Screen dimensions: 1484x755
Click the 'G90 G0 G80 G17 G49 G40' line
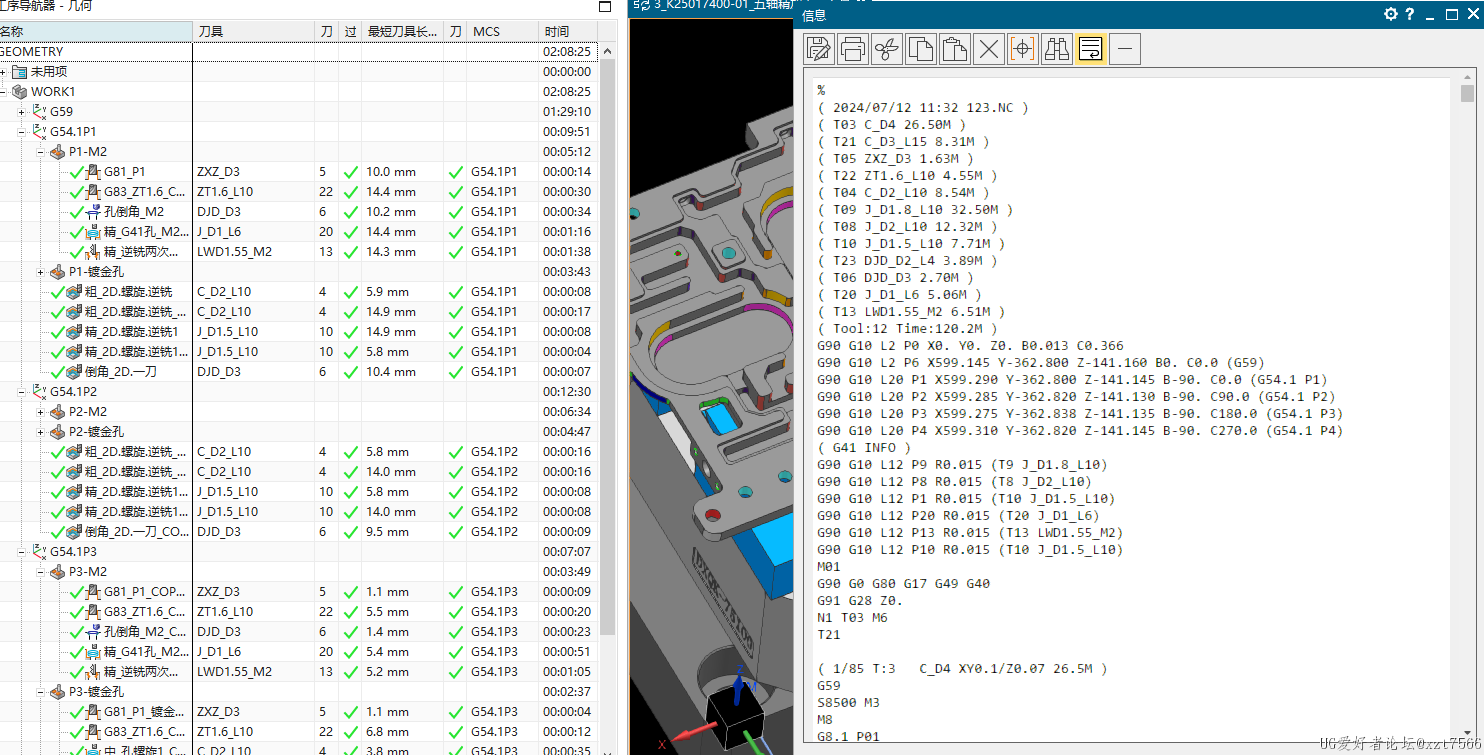(x=903, y=583)
